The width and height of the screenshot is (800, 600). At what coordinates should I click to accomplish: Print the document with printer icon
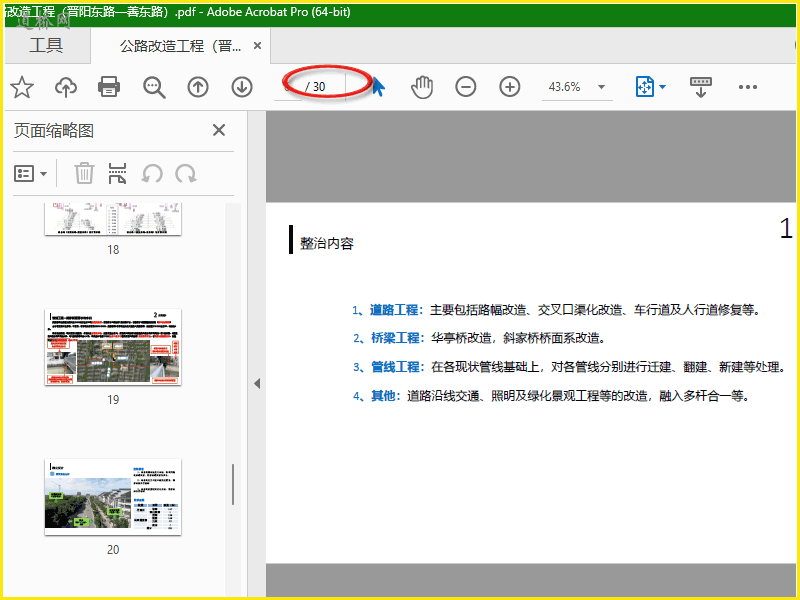(x=109, y=87)
